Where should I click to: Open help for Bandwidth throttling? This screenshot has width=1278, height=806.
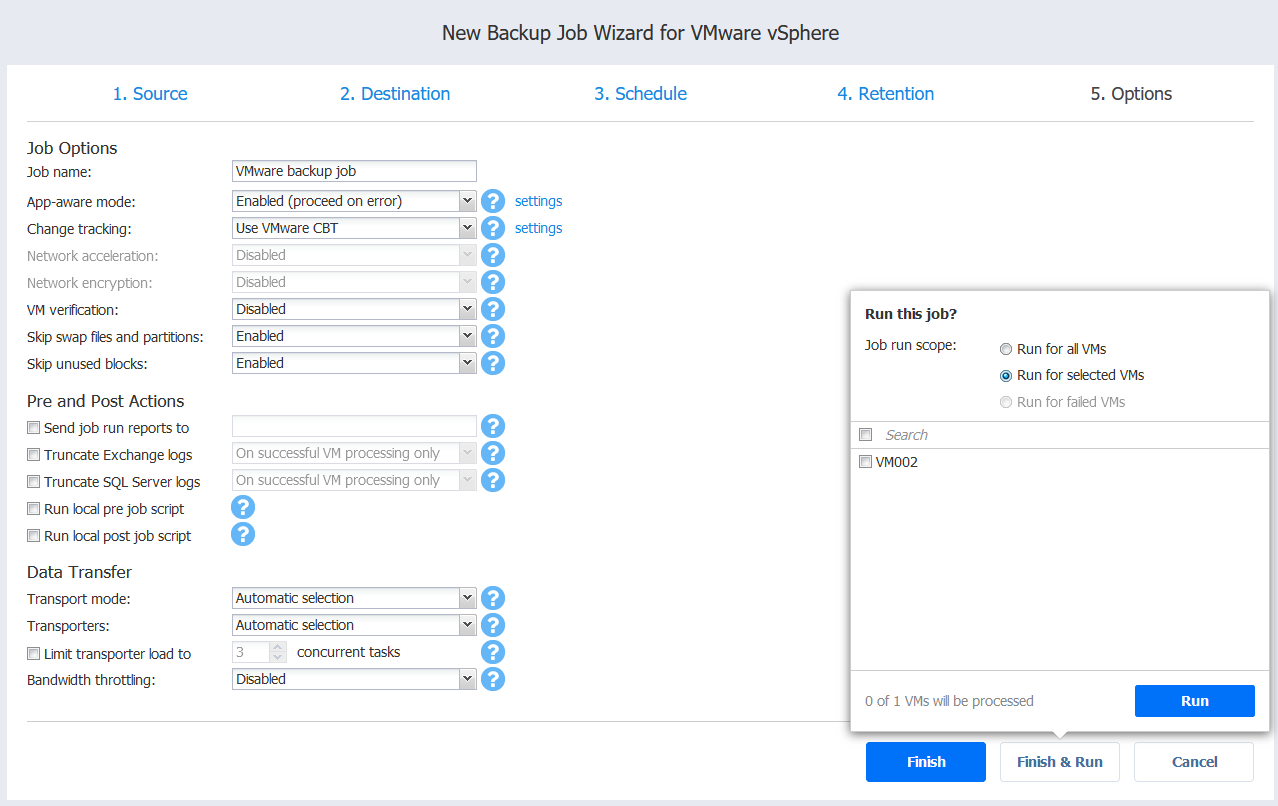tap(492, 679)
